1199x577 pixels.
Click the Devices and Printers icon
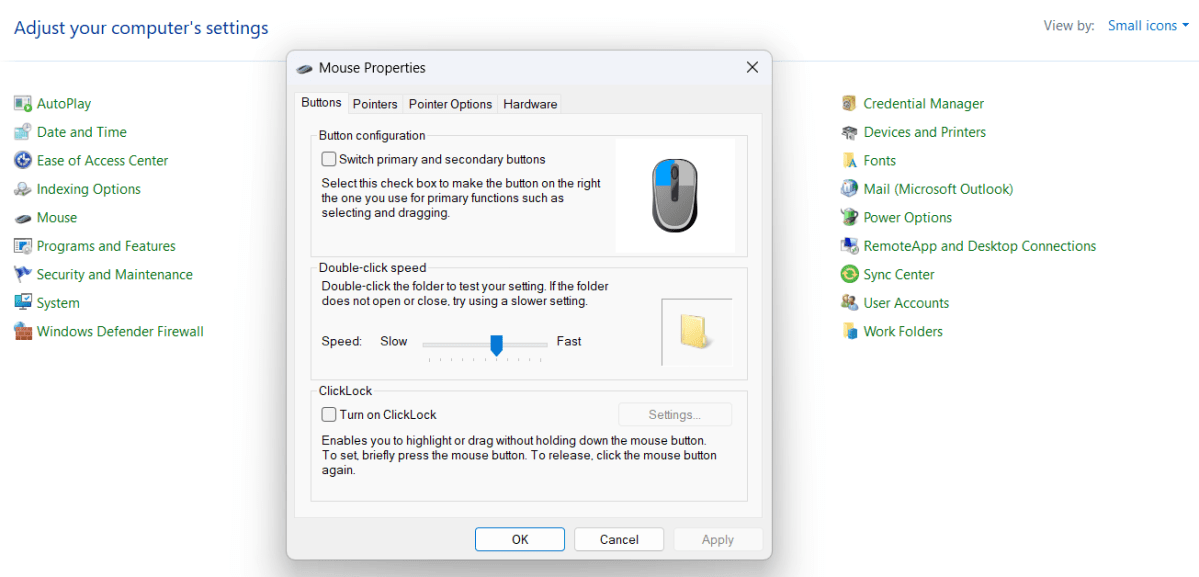(x=849, y=132)
